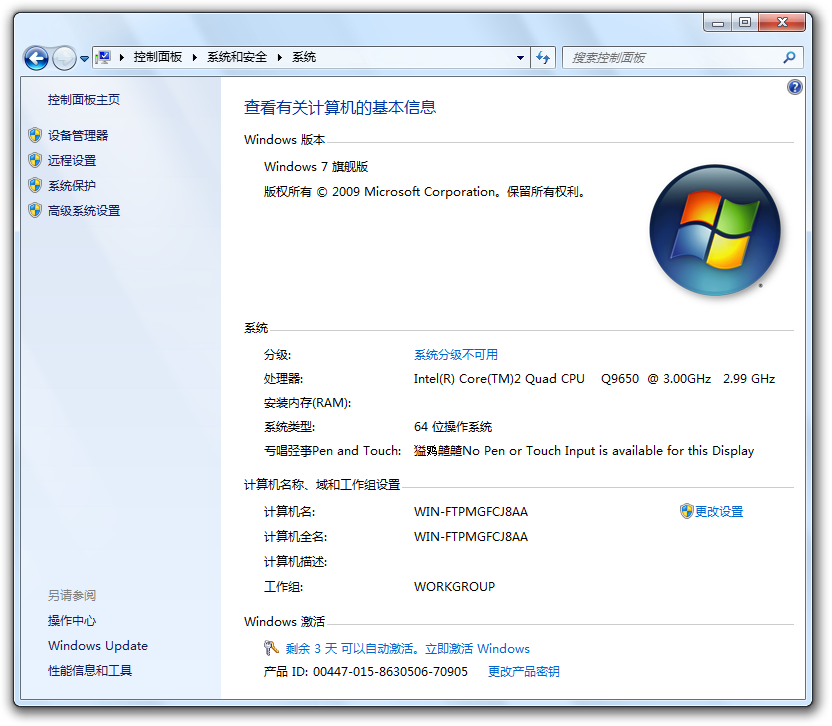
Task: Click the 64 位操作系统 value
Action: point(453,427)
